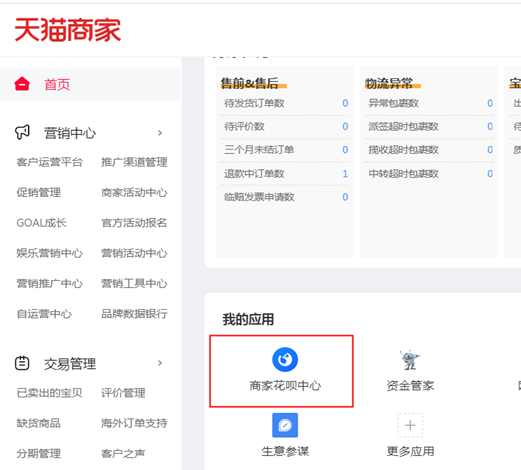Click the 临赔发票申请数 row label
The height and width of the screenshot is (470, 521).
pos(259,197)
